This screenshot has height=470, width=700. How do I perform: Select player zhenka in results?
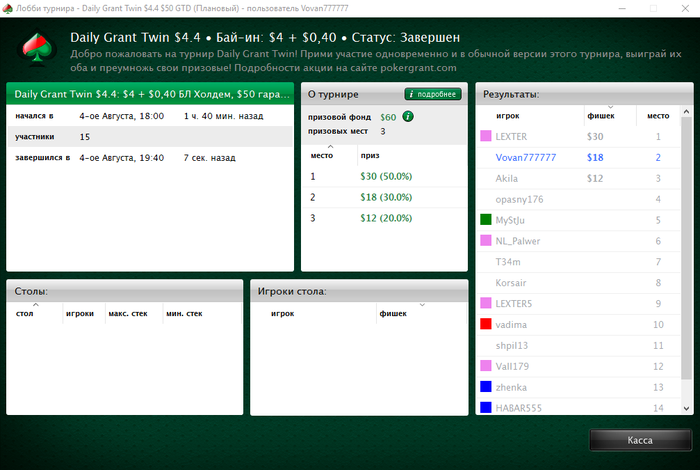579,387
